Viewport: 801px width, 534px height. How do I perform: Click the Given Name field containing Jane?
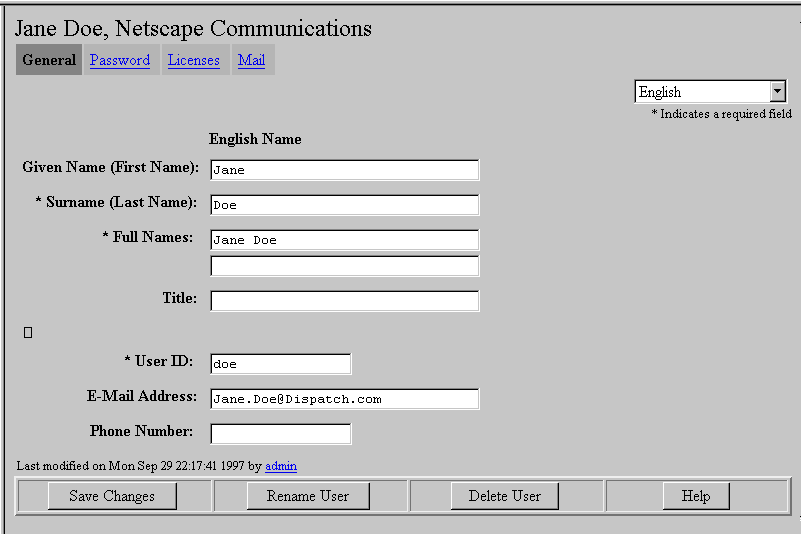click(345, 170)
